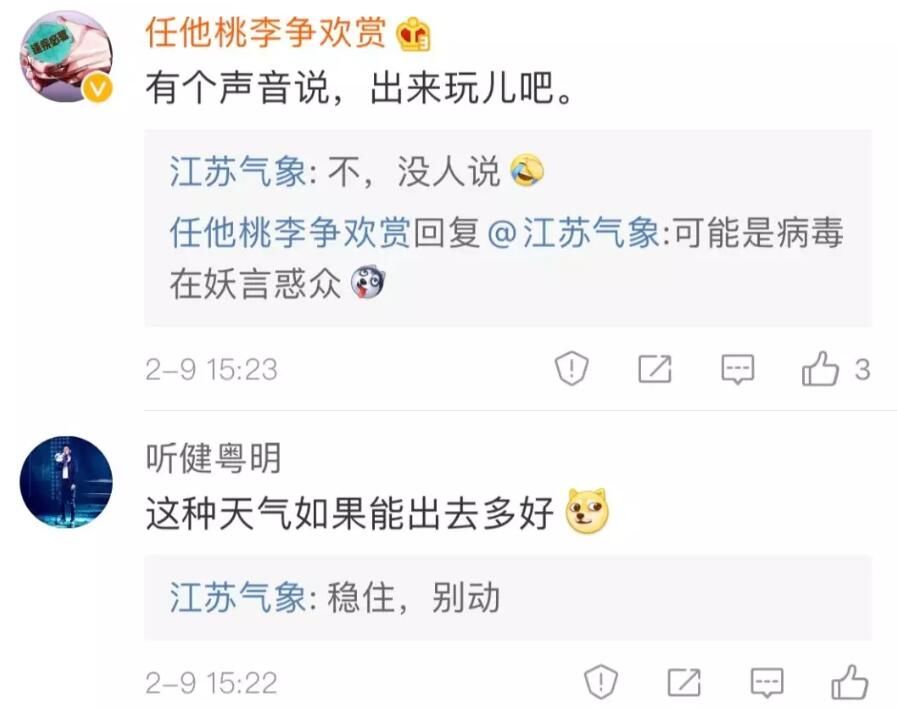Open the crown membership badge beside 任他桃李争欢赏

[x=414, y=34]
